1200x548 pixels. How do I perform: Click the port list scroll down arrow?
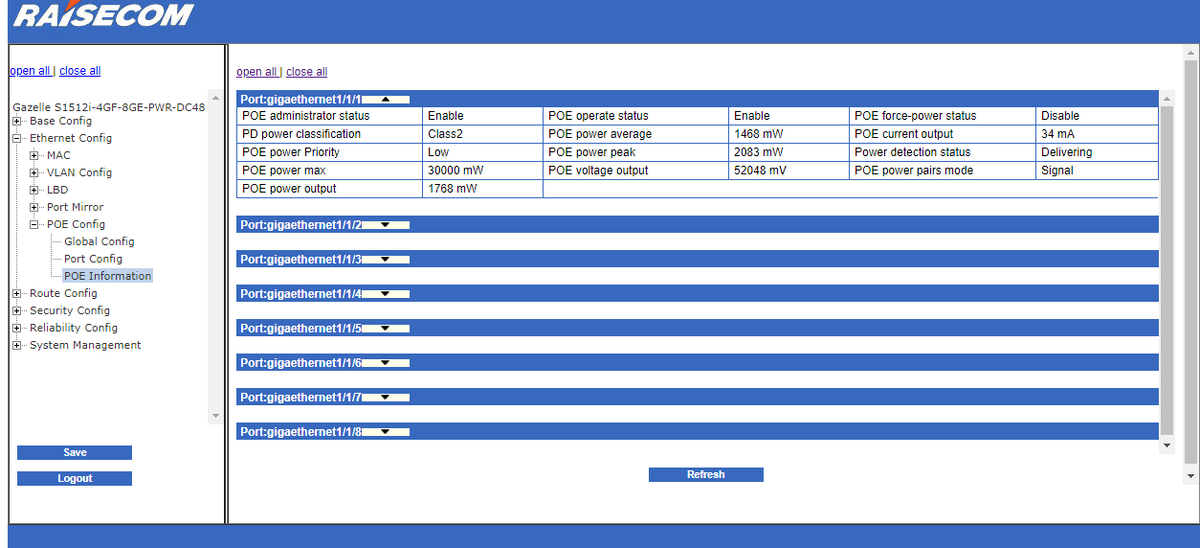coord(1166,445)
